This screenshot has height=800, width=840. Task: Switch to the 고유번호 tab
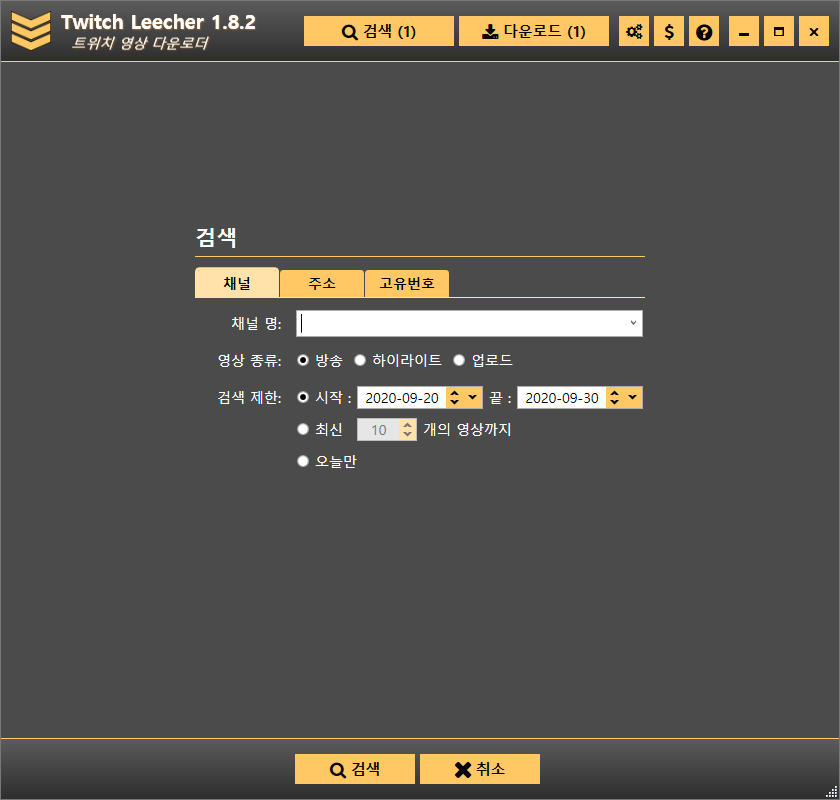click(x=407, y=283)
